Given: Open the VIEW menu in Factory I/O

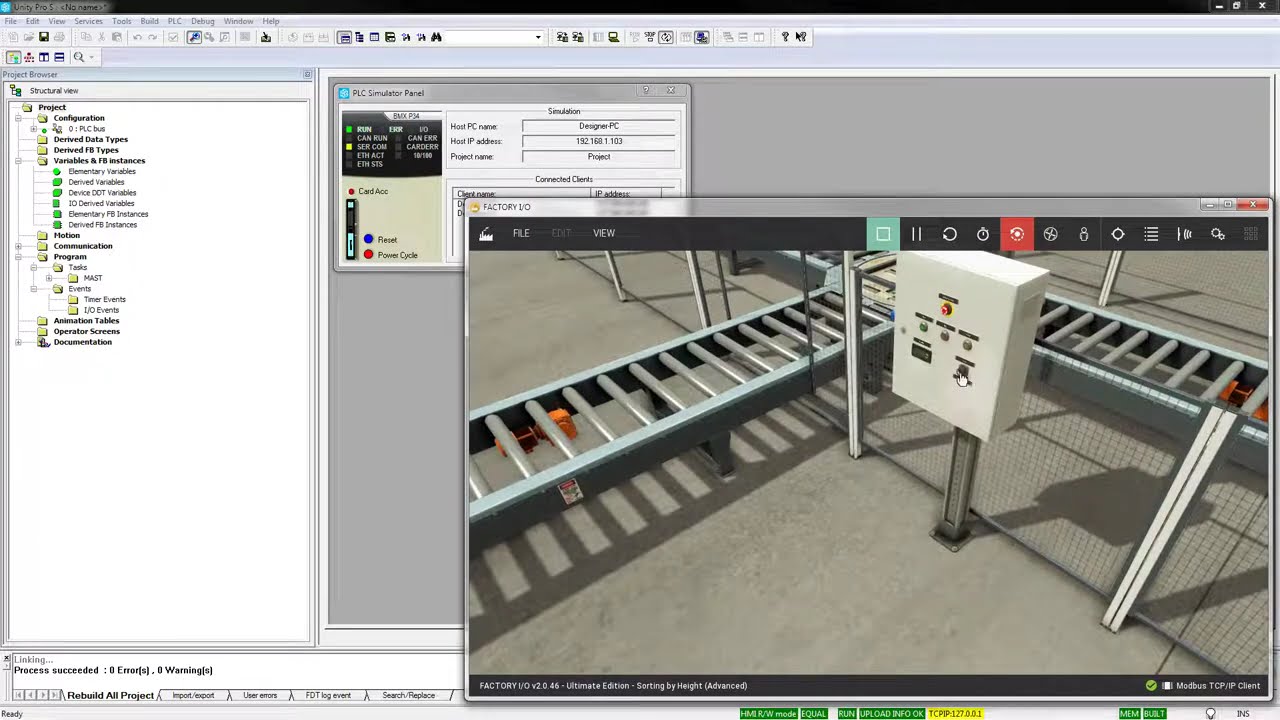Looking at the screenshot, I should 604,233.
